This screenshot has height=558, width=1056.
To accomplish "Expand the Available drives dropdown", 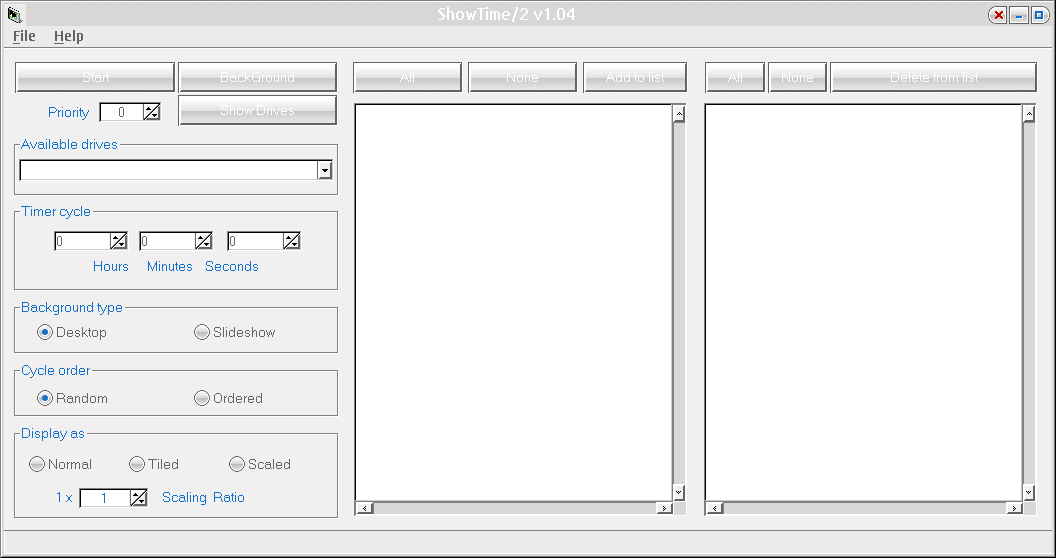I will 324,171.
